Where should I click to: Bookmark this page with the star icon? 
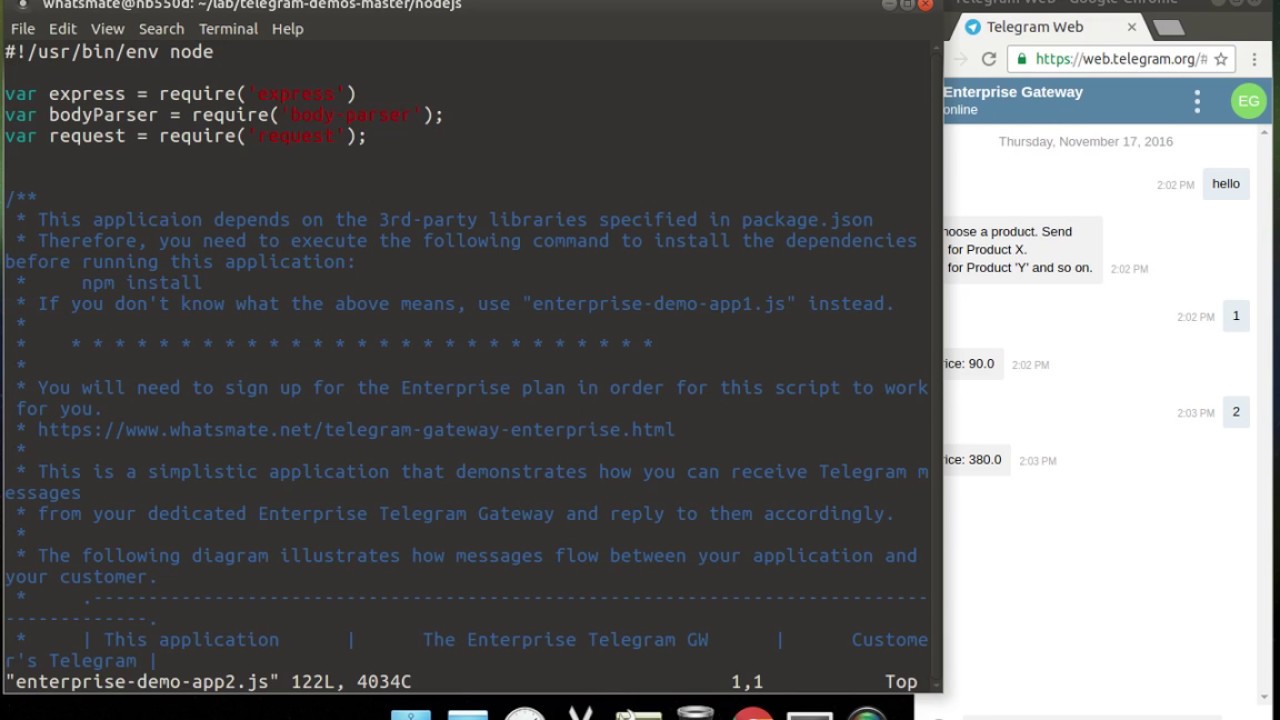point(1221,59)
